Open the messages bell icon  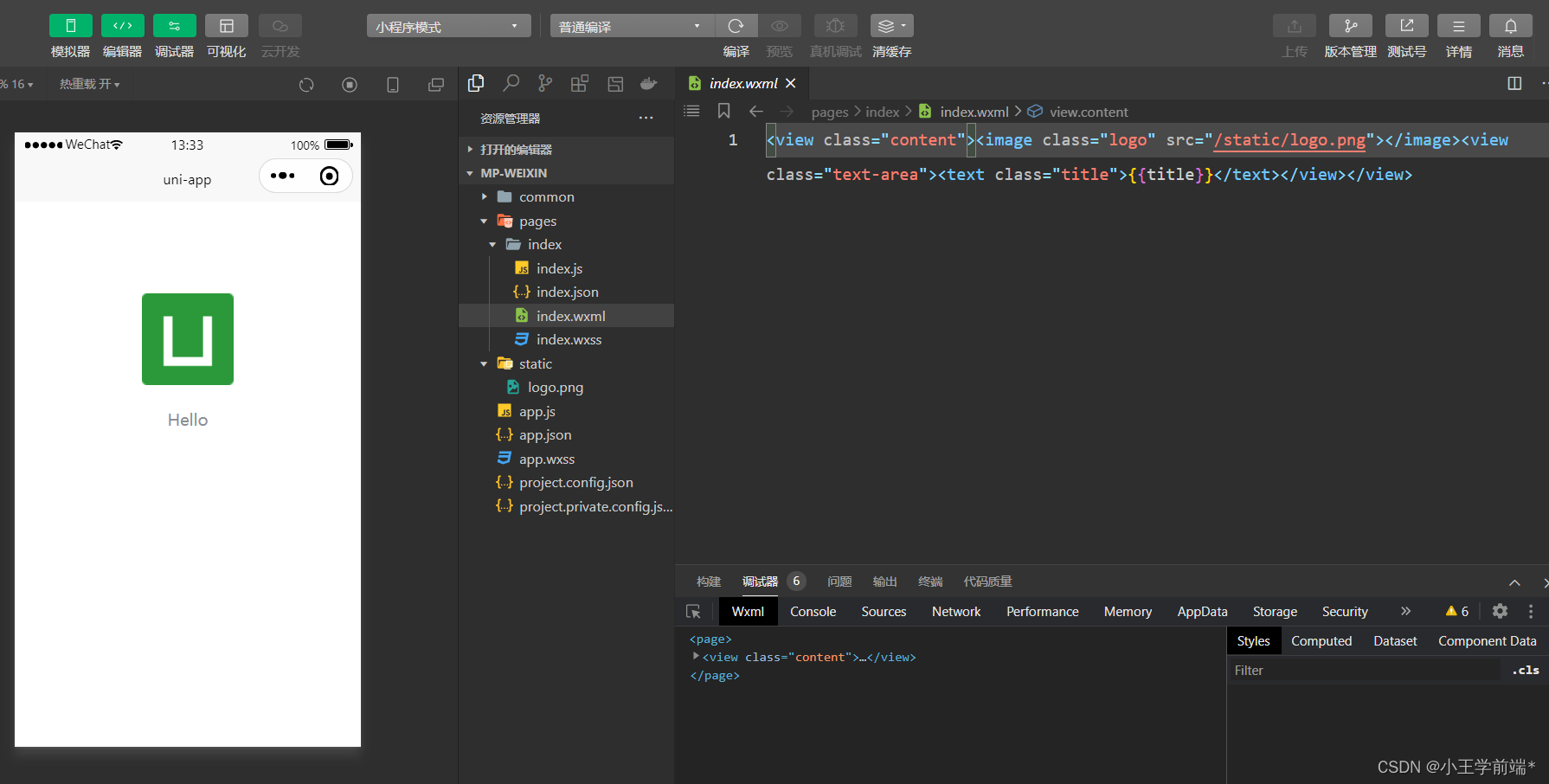point(1510,26)
